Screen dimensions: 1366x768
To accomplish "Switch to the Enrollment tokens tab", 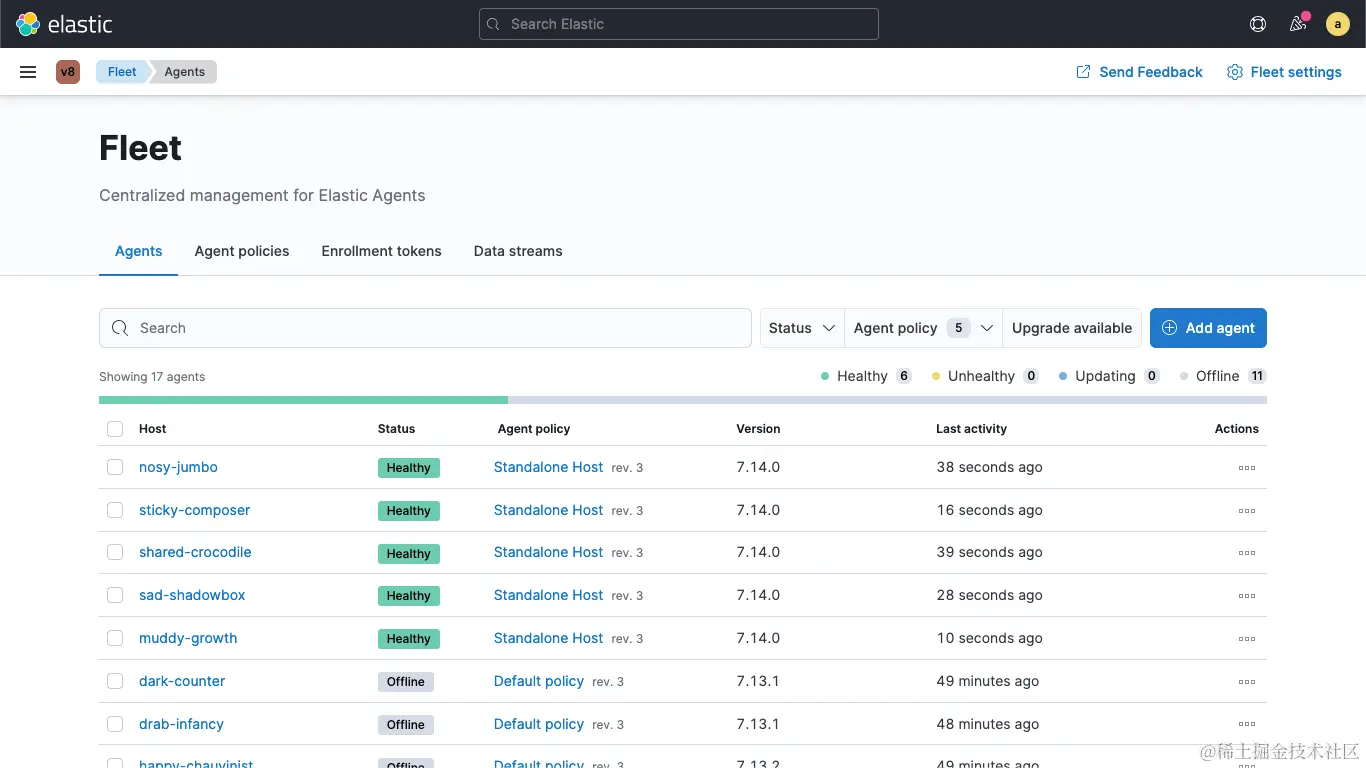I will 381,251.
